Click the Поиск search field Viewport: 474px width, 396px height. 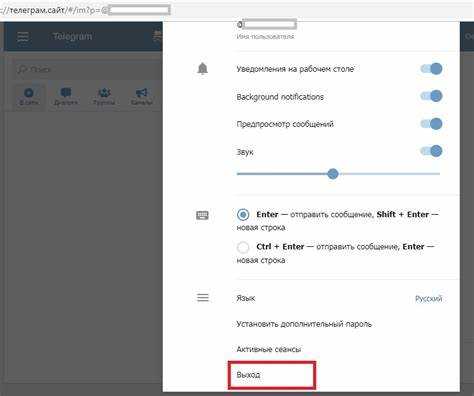(x=87, y=69)
